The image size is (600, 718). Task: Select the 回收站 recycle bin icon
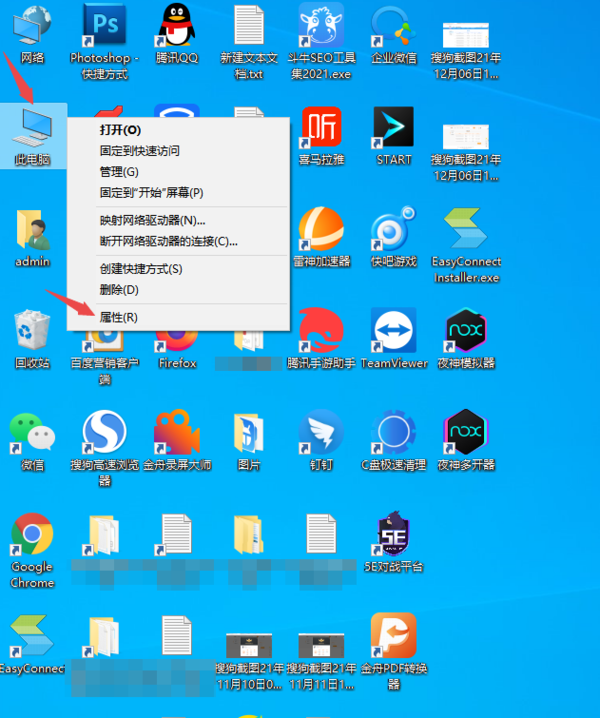(32, 330)
